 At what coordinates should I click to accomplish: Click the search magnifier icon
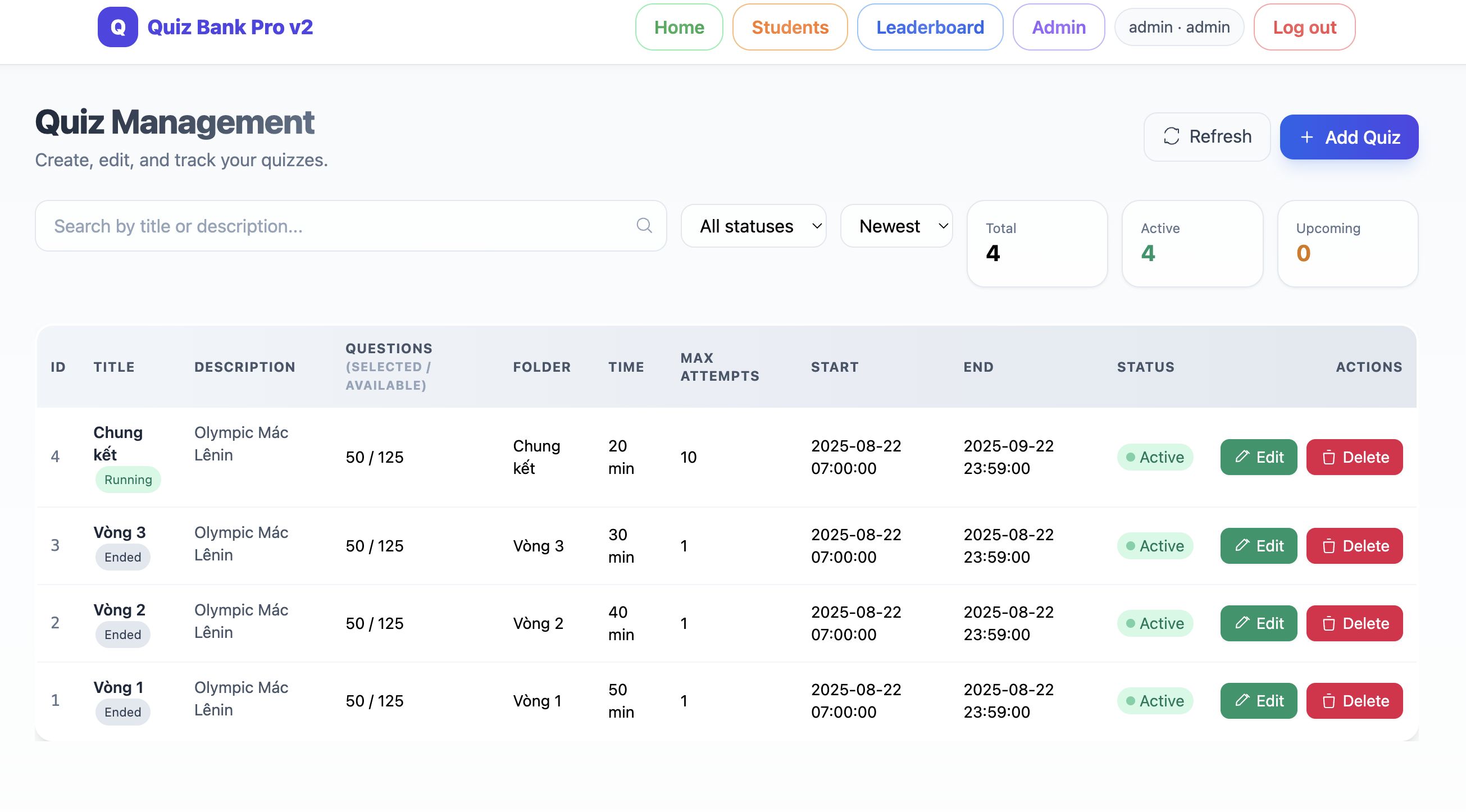[x=644, y=226]
